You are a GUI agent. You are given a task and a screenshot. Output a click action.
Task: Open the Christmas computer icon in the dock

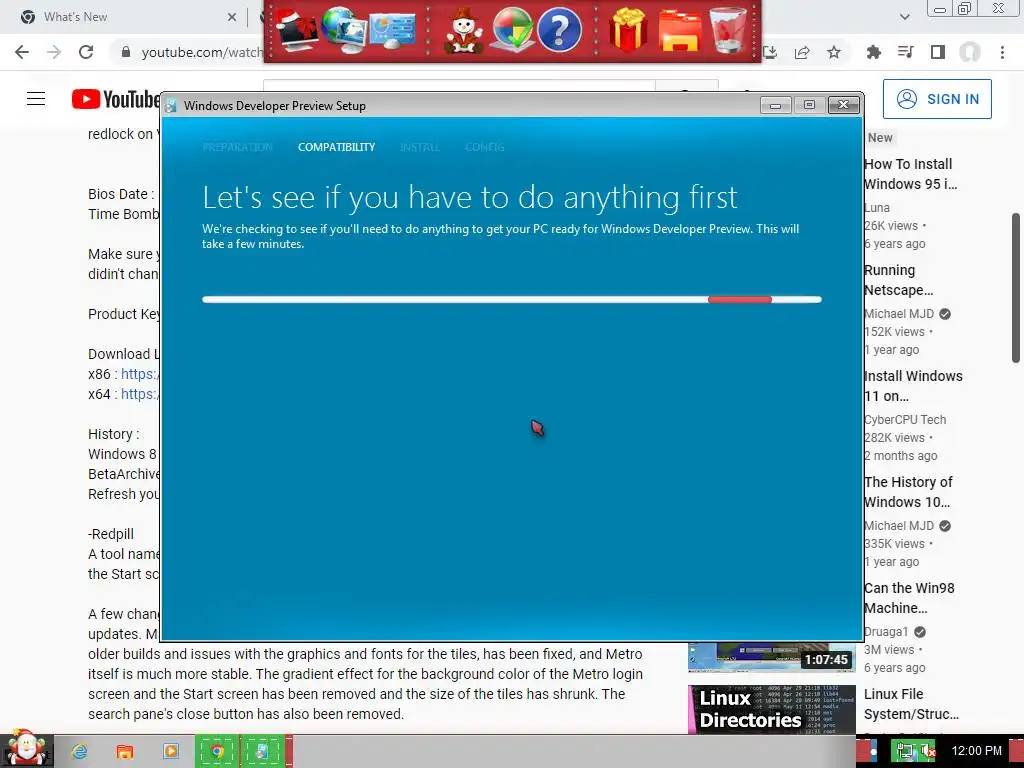click(296, 30)
